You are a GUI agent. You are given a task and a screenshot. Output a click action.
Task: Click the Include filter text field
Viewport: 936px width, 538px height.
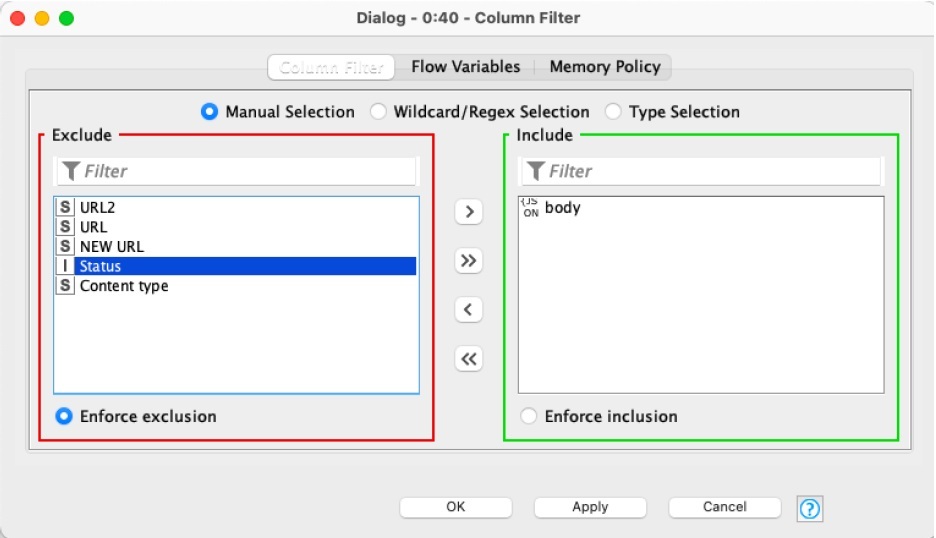[710, 172]
